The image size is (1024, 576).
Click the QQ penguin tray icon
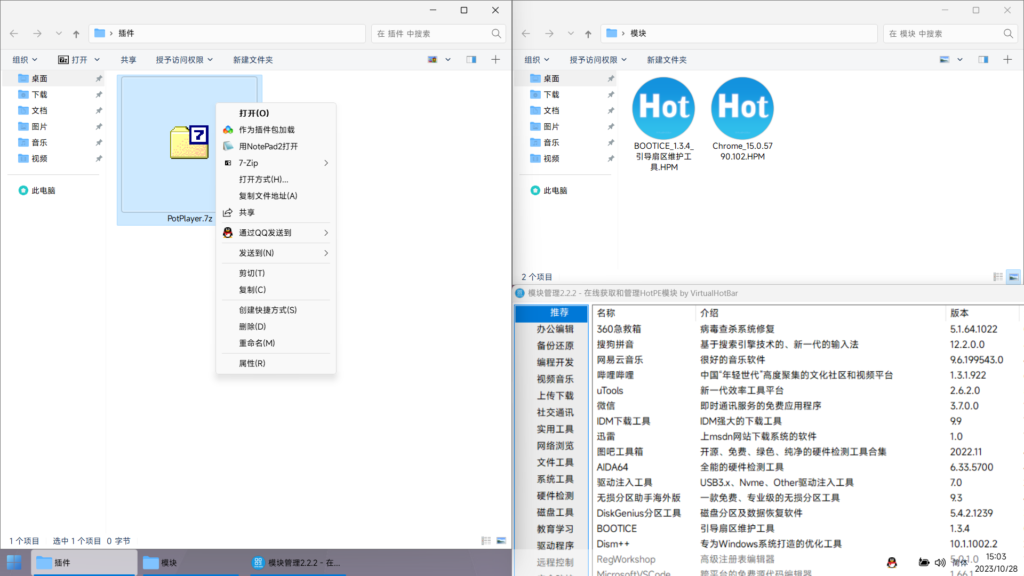click(892, 562)
